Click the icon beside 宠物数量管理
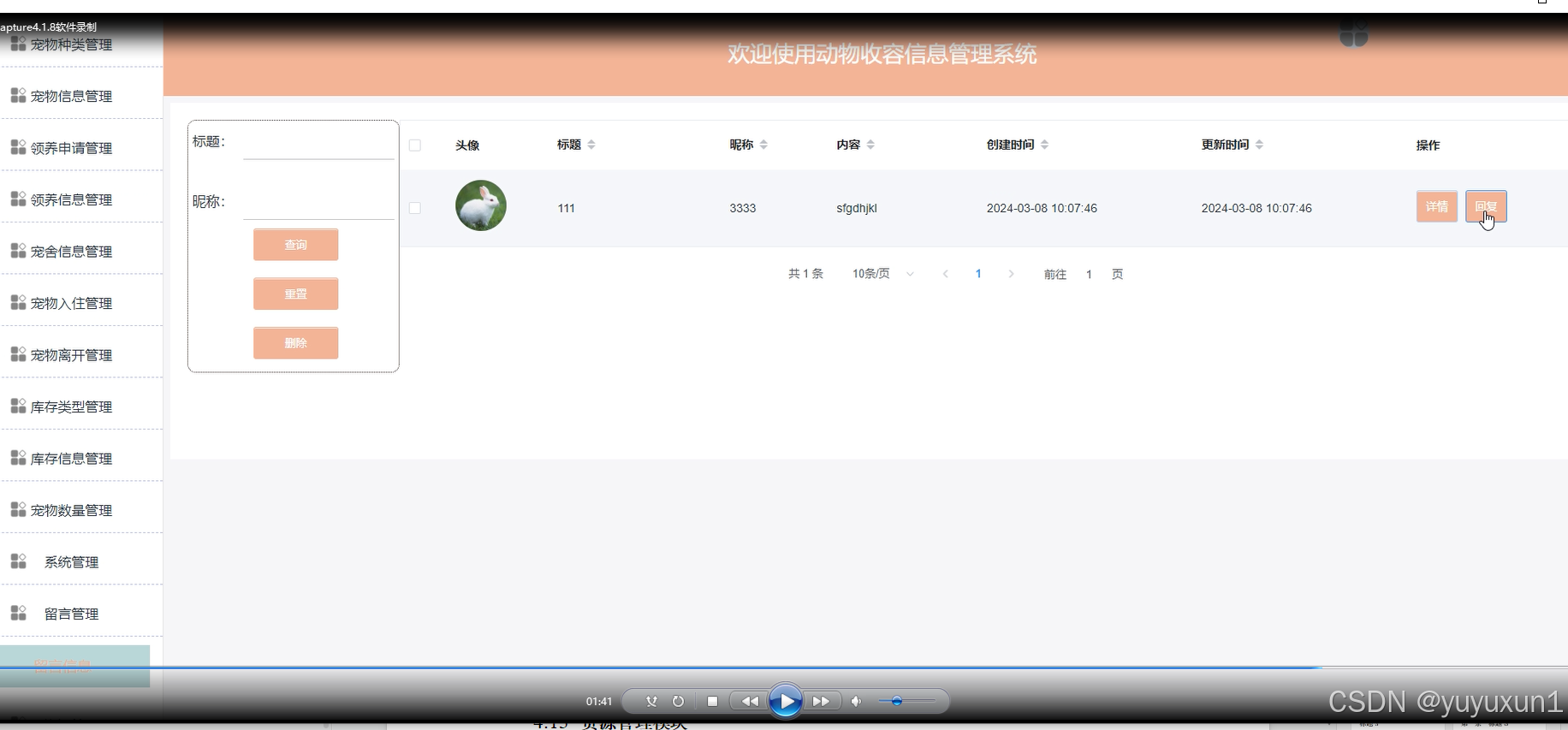 point(18,509)
